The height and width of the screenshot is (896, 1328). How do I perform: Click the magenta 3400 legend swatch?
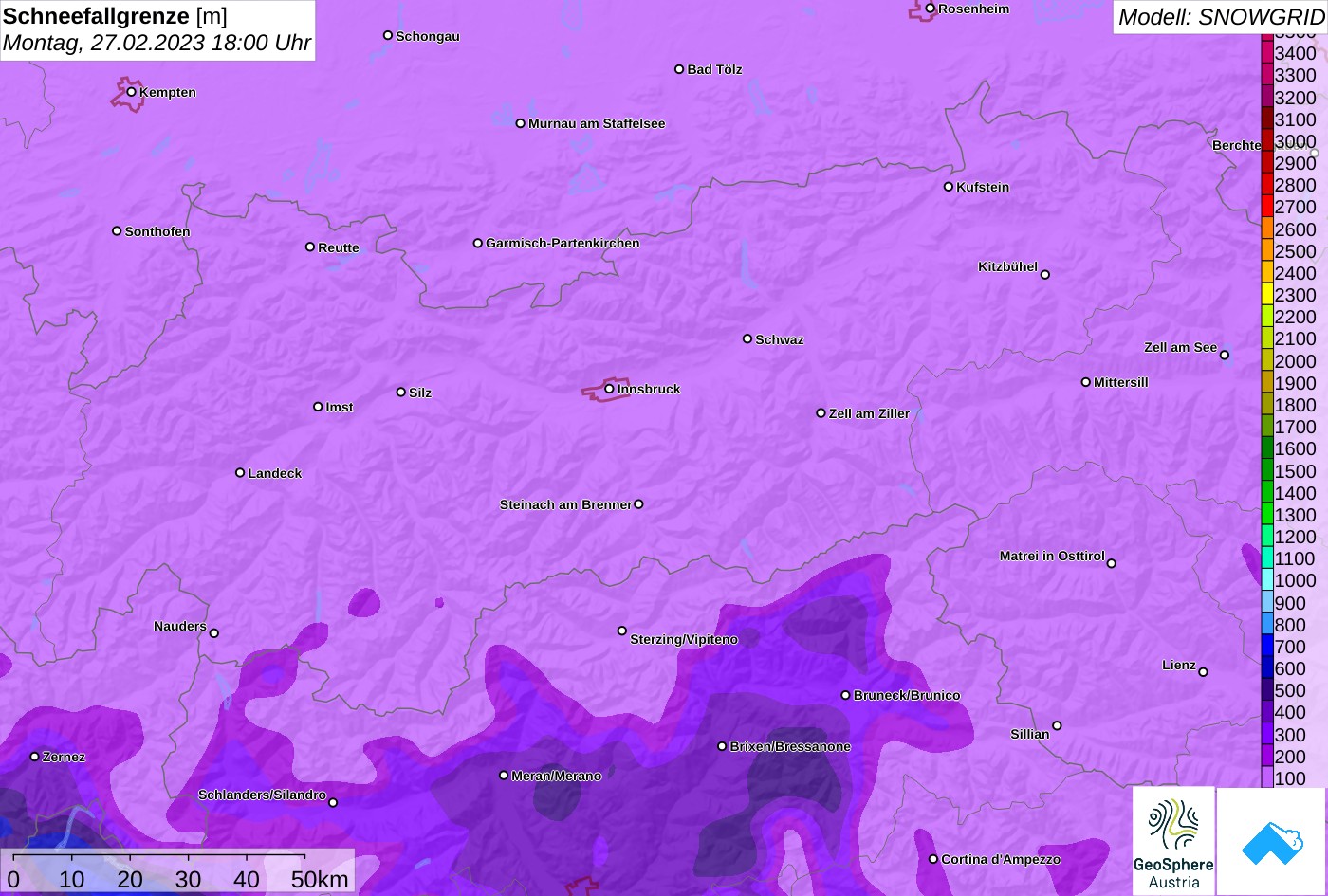[x=1267, y=53]
